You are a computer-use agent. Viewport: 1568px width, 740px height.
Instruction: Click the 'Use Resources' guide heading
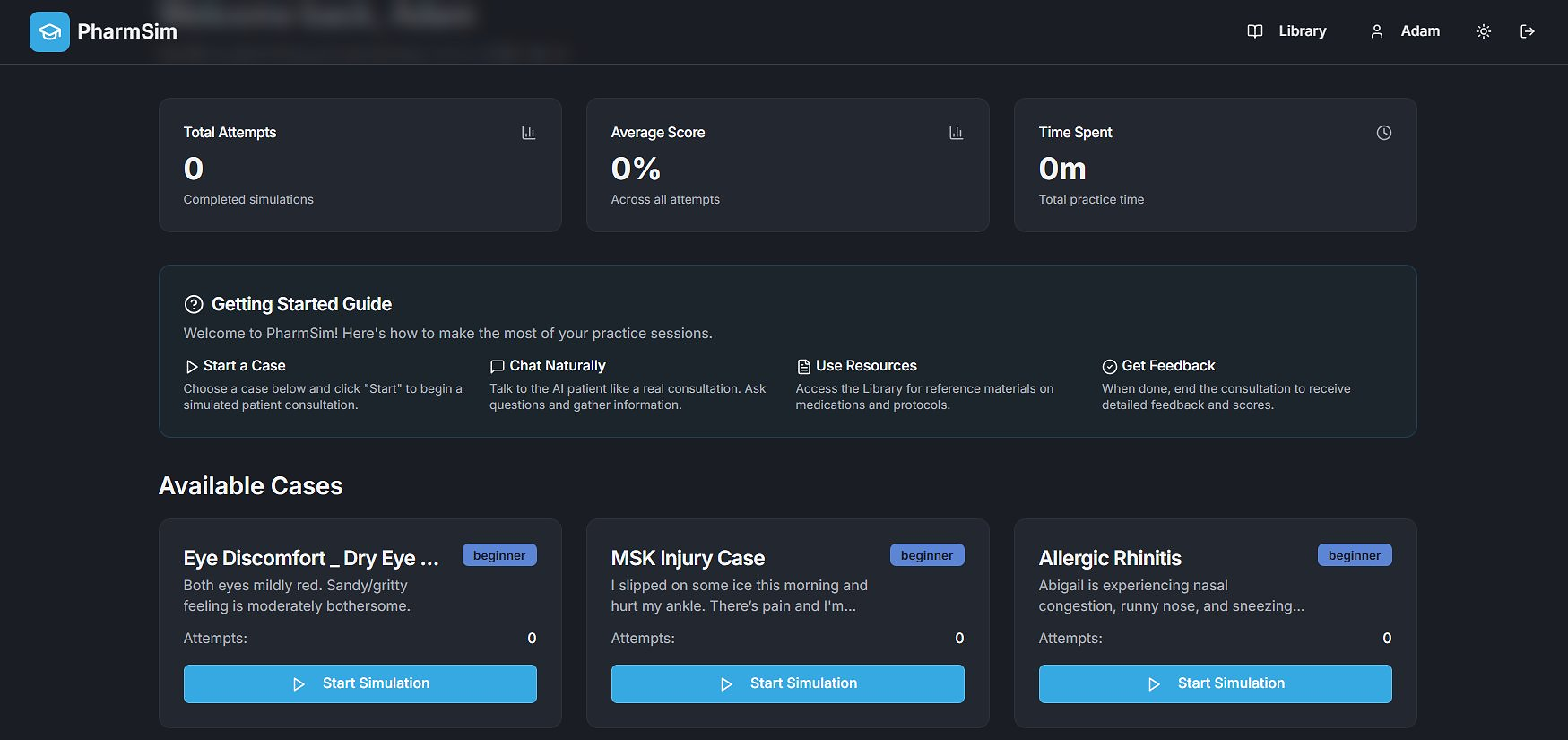pos(866,366)
